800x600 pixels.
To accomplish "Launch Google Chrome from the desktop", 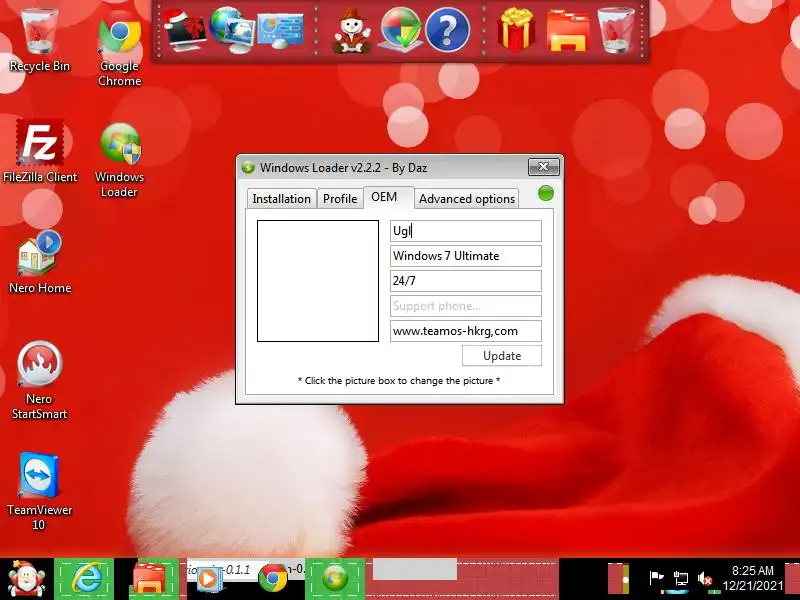I will (x=119, y=51).
